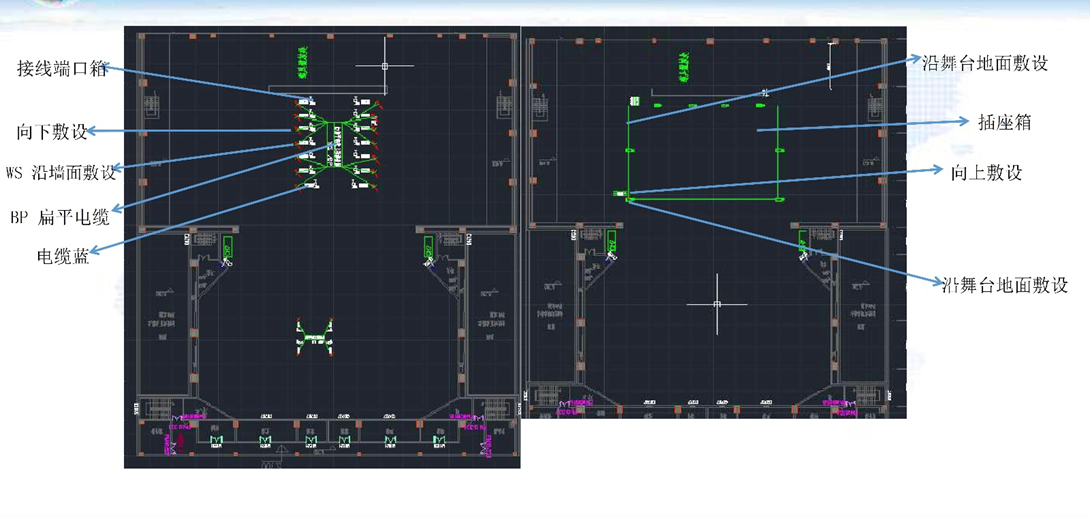Select the 插座箱 annotation label

[x=1003, y=122]
